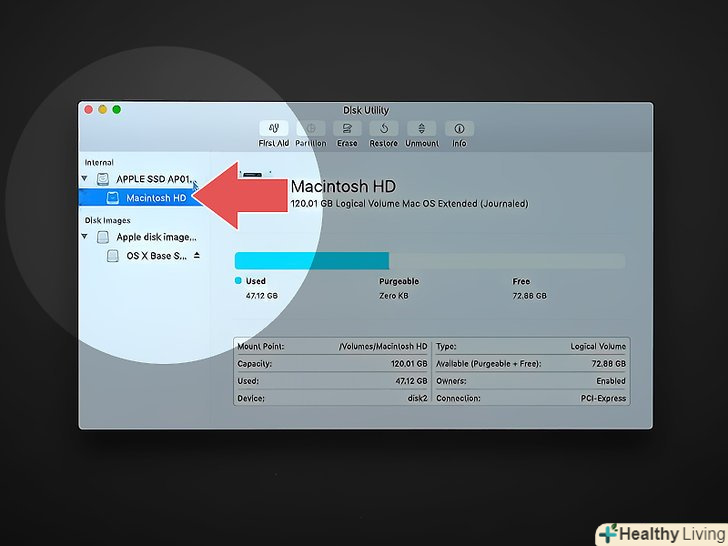Screen dimensions: 728x546
Task: Collapse the APPLE SSD AP01 disclosure triangle
Action: pos(84,178)
